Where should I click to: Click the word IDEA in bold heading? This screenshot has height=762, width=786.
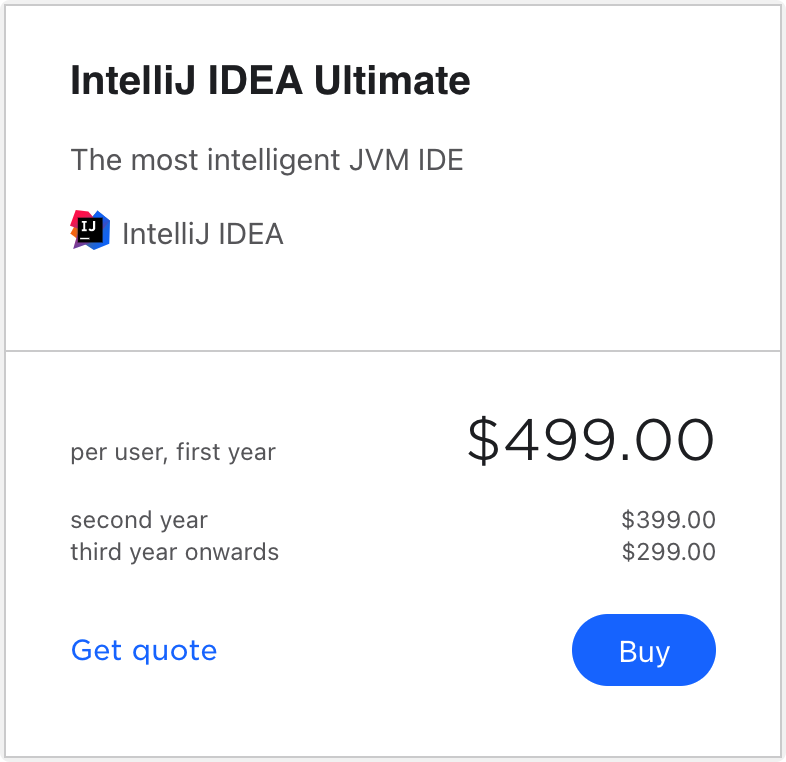click(255, 80)
